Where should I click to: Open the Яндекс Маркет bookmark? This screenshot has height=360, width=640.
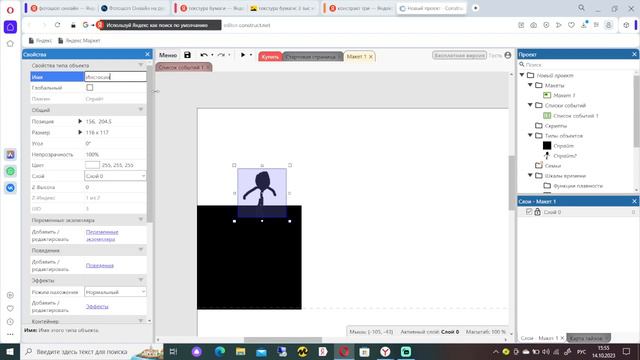click(79, 40)
